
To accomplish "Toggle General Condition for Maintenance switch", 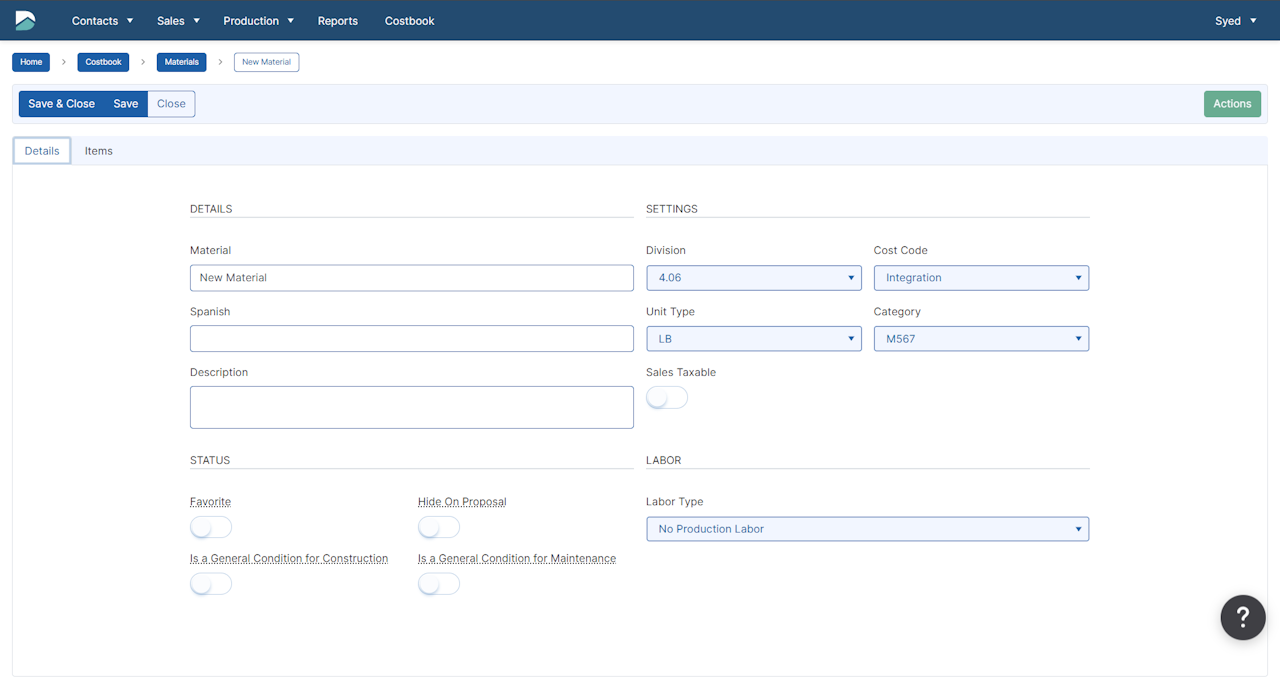I will tap(439, 584).
